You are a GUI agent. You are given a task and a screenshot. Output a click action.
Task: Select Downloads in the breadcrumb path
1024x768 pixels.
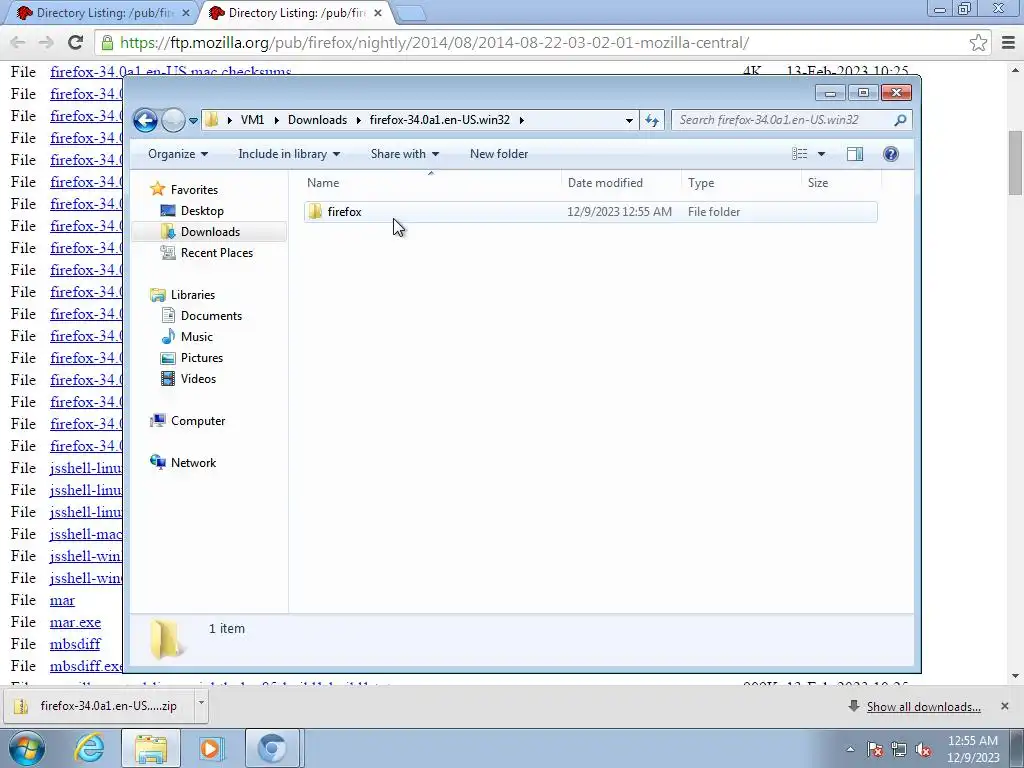pyautogui.click(x=317, y=120)
